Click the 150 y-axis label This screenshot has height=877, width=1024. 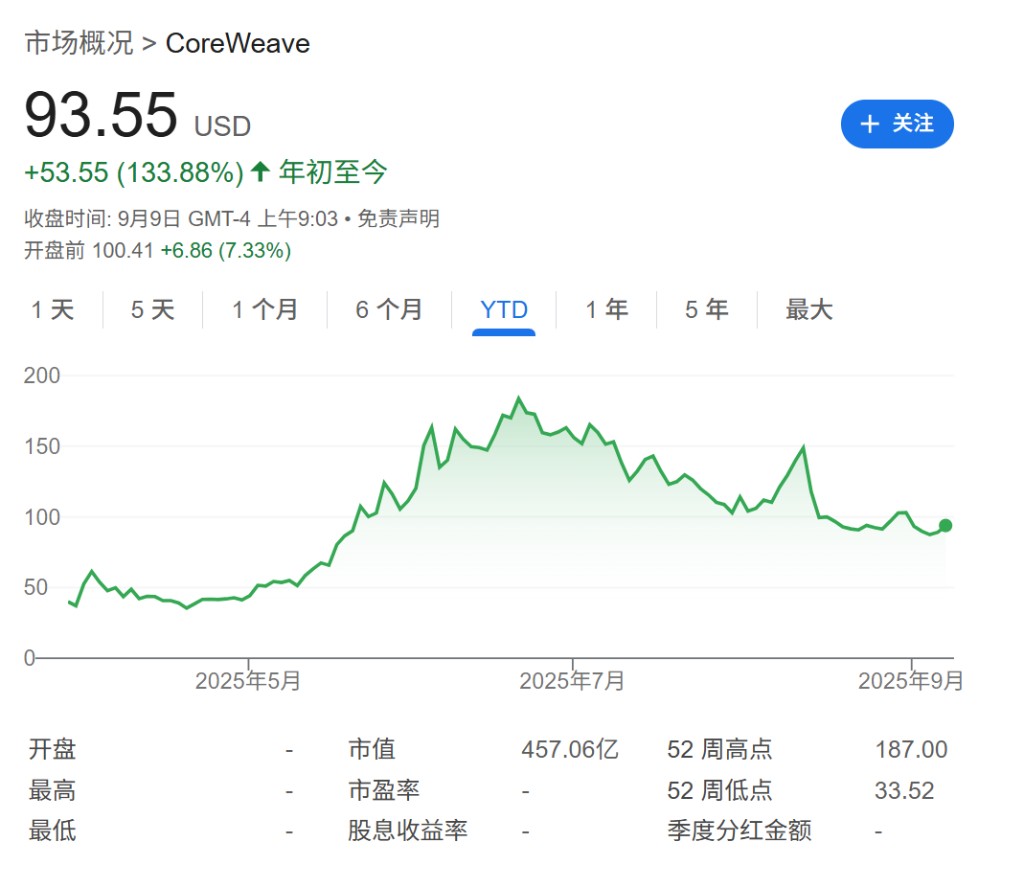tap(42, 447)
